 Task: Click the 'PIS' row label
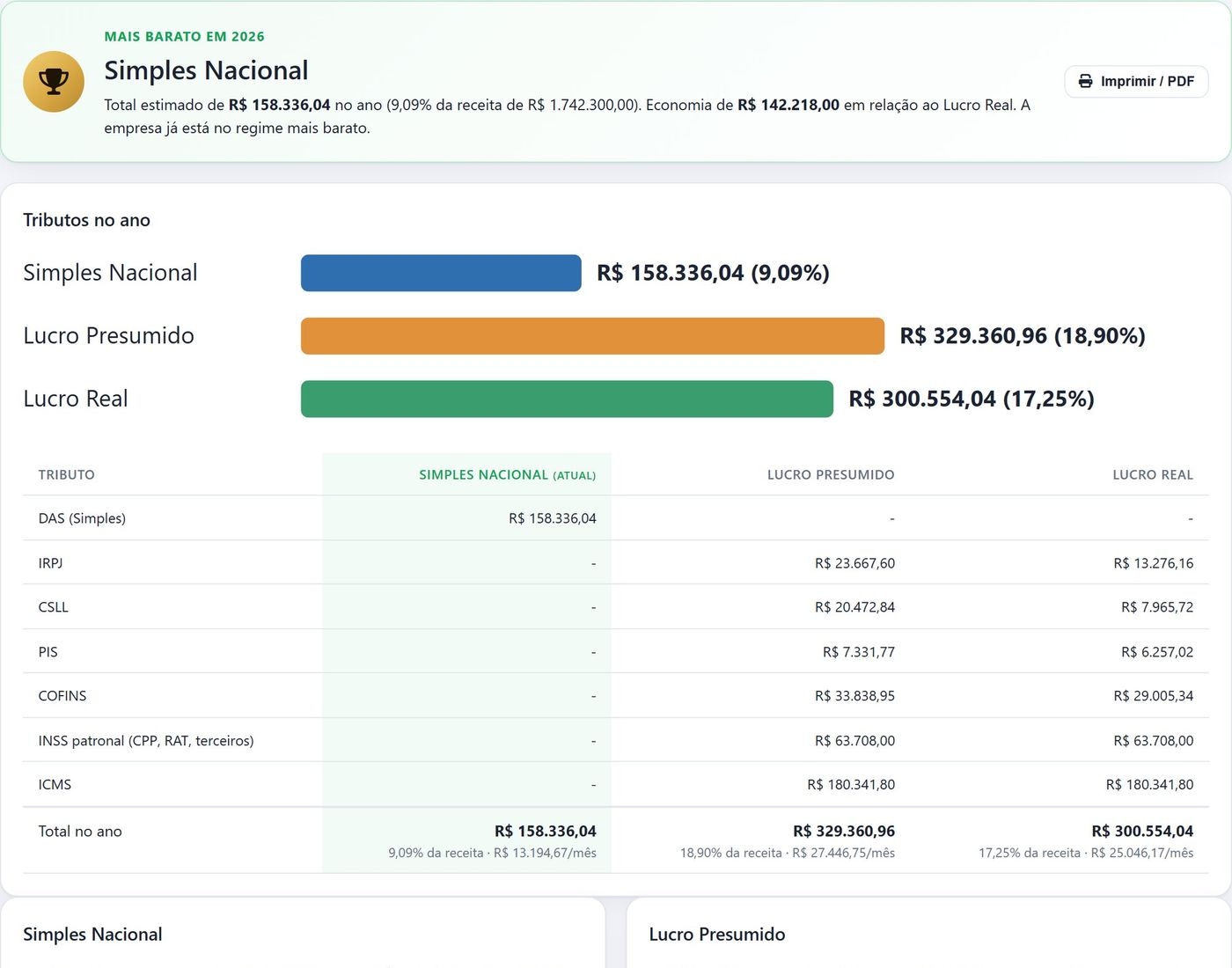pos(48,652)
